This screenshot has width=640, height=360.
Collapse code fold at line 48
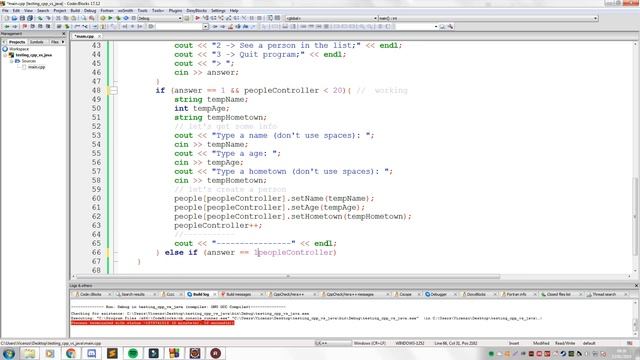[x=114, y=91]
